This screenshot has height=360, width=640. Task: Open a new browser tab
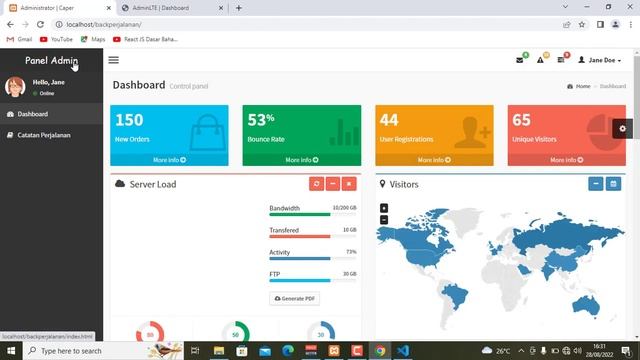click(x=239, y=8)
